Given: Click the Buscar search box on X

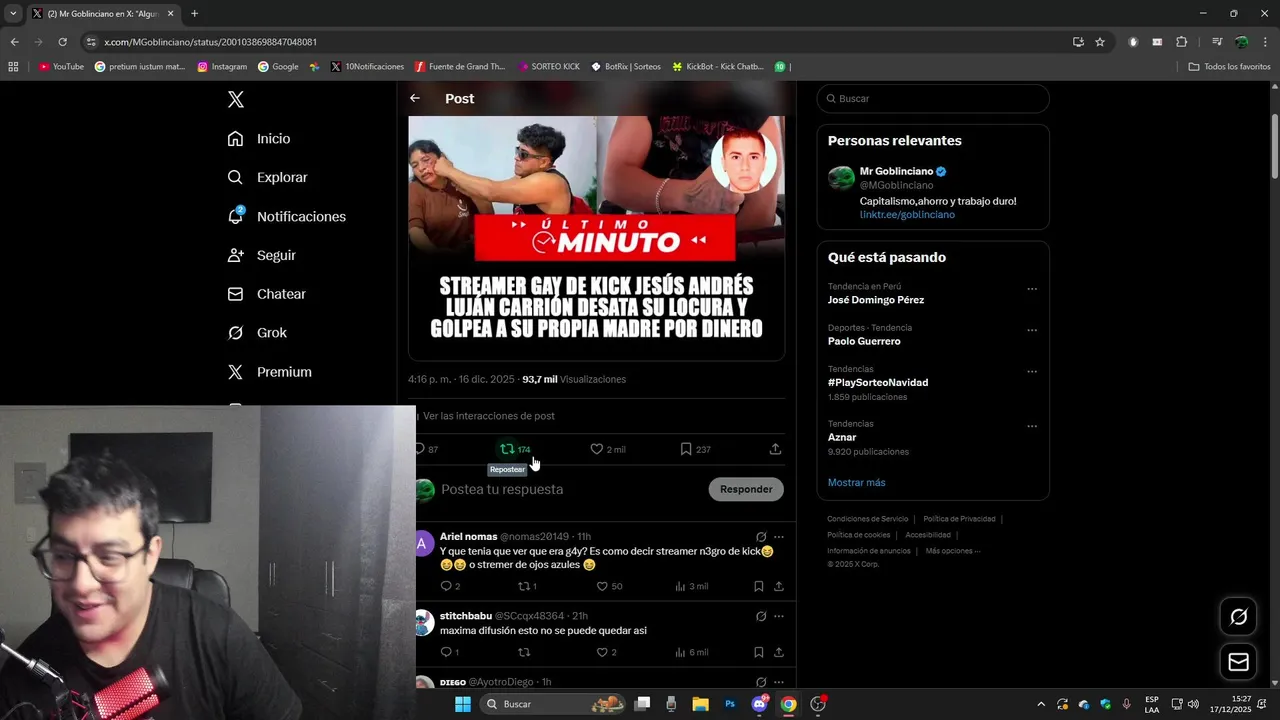Looking at the screenshot, I should (933, 99).
